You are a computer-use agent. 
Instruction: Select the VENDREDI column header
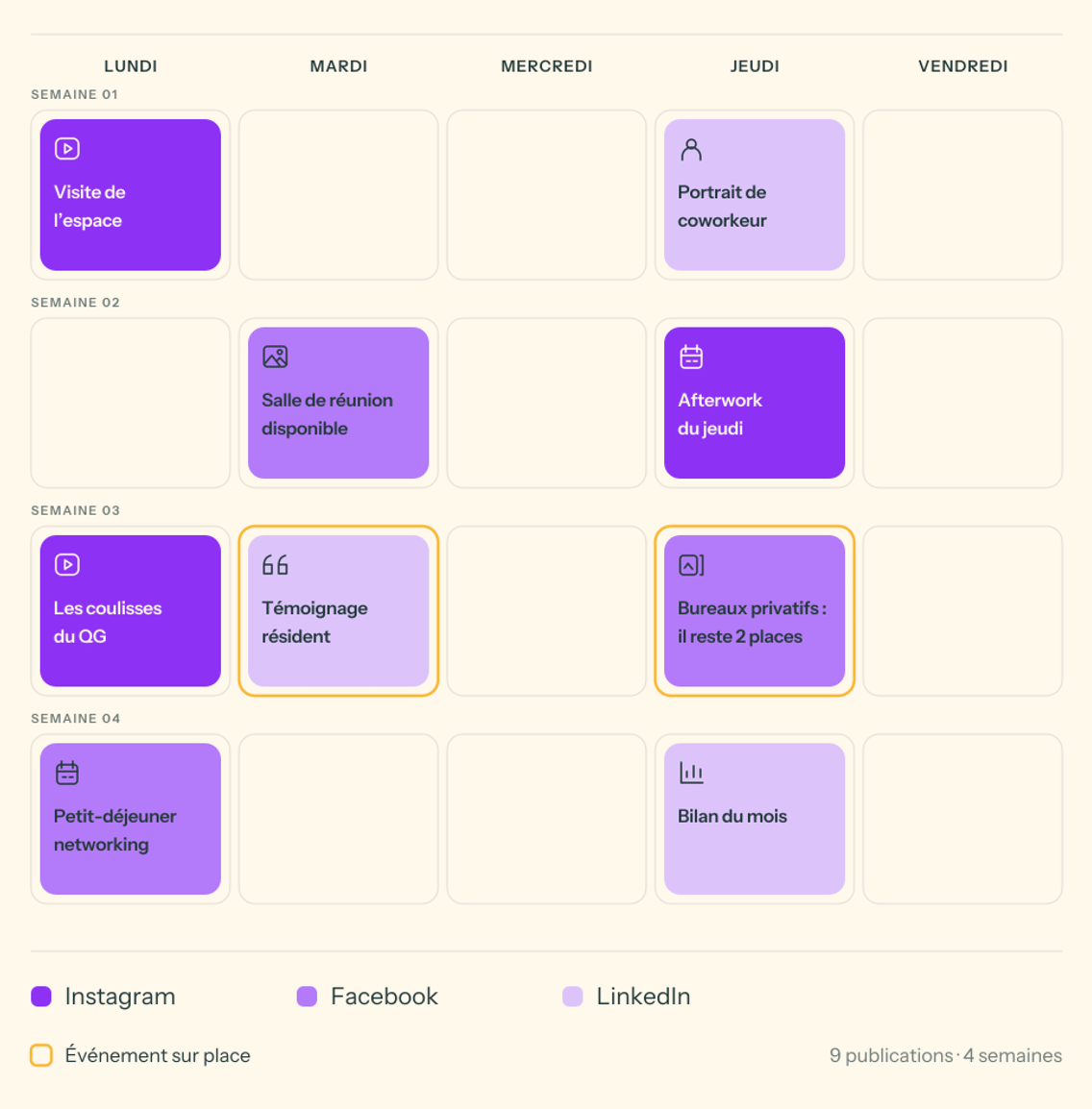pyautogui.click(x=962, y=65)
